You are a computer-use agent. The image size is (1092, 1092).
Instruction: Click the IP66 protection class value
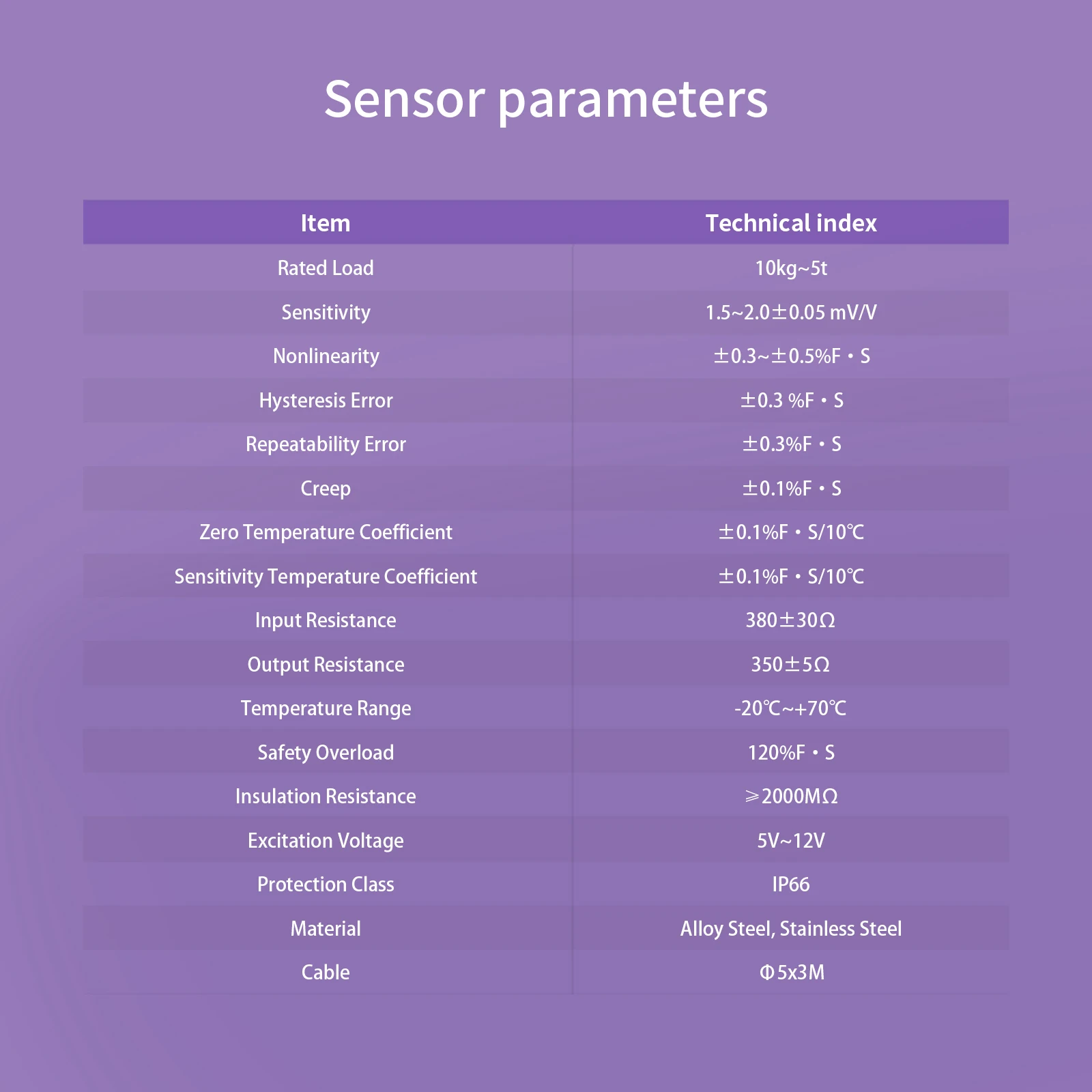tap(790, 885)
